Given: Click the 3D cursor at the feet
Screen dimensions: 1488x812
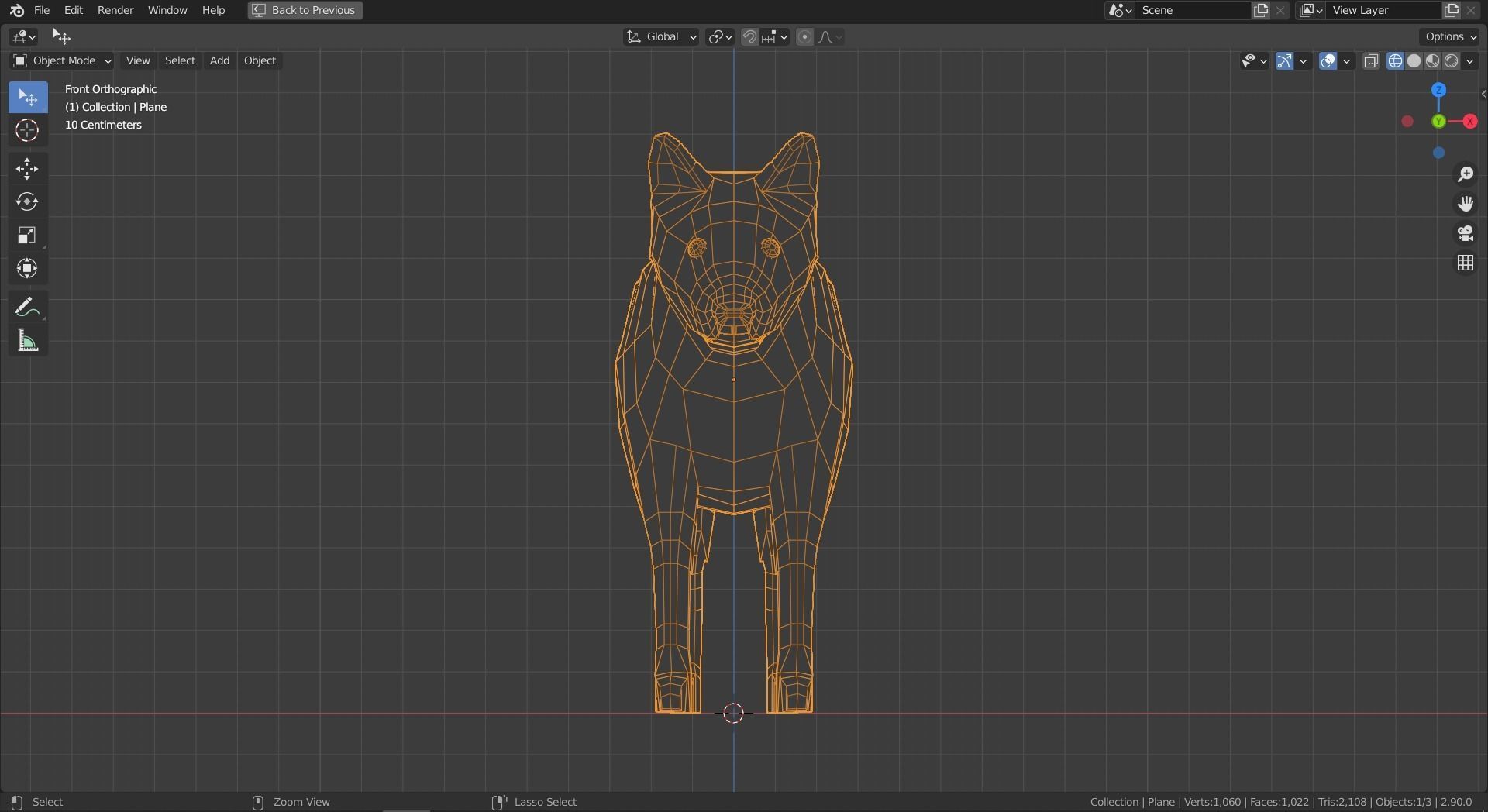Looking at the screenshot, I should tap(733, 713).
